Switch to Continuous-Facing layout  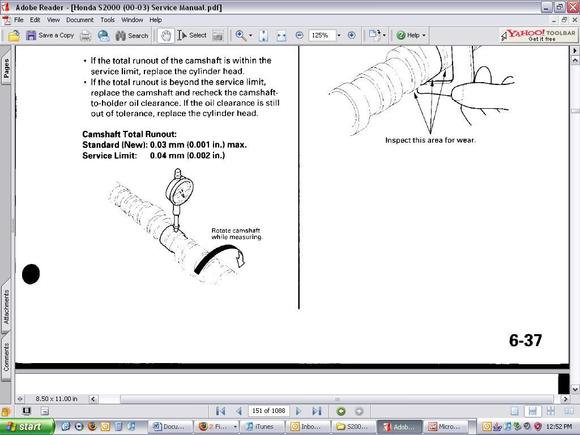pyautogui.click(x=551, y=411)
